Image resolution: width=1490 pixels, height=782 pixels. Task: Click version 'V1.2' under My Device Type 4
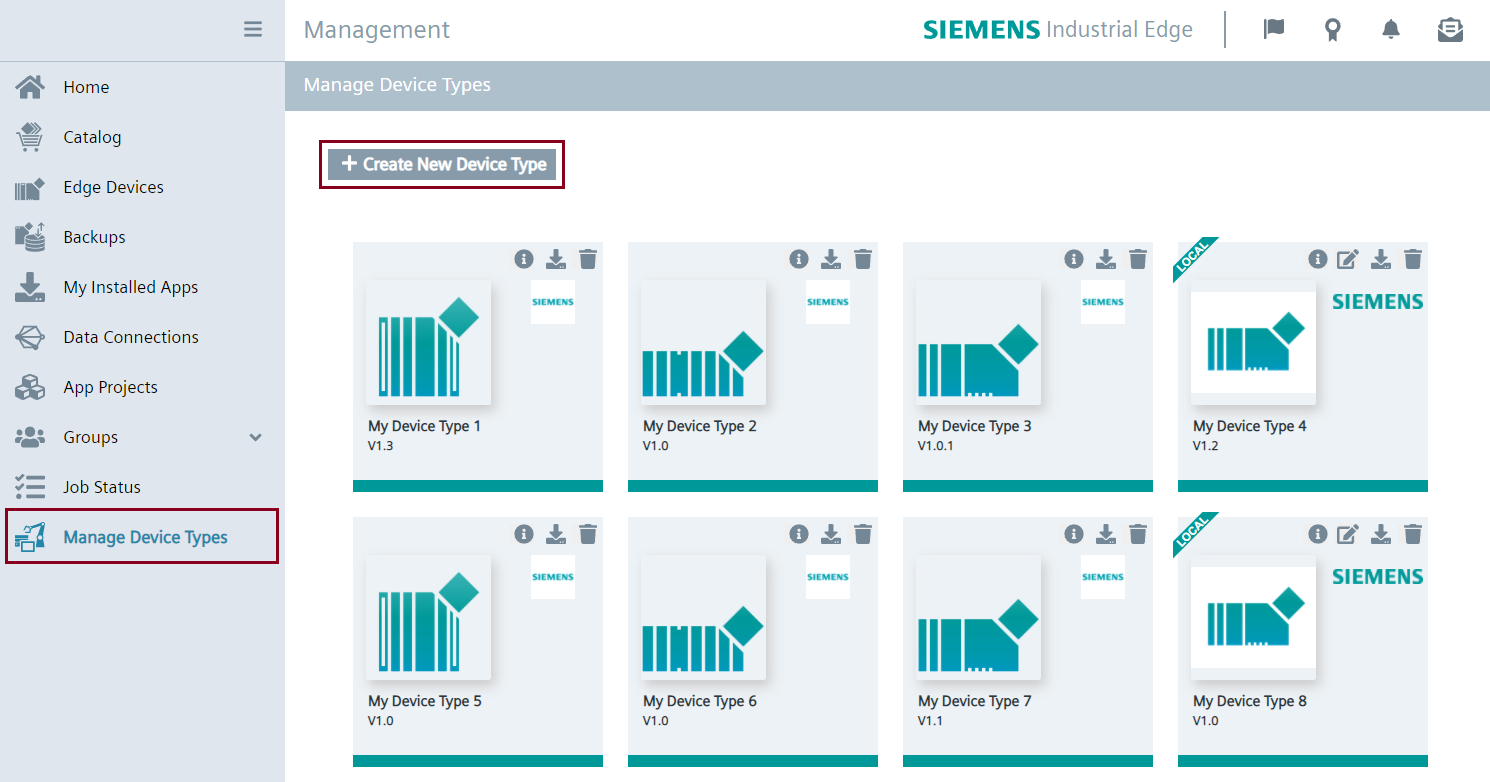pyautogui.click(x=1206, y=446)
